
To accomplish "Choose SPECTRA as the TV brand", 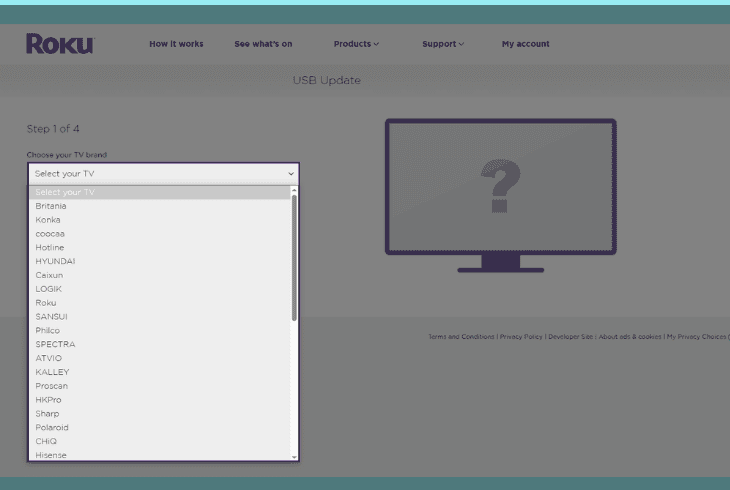I will tap(160, 344).
